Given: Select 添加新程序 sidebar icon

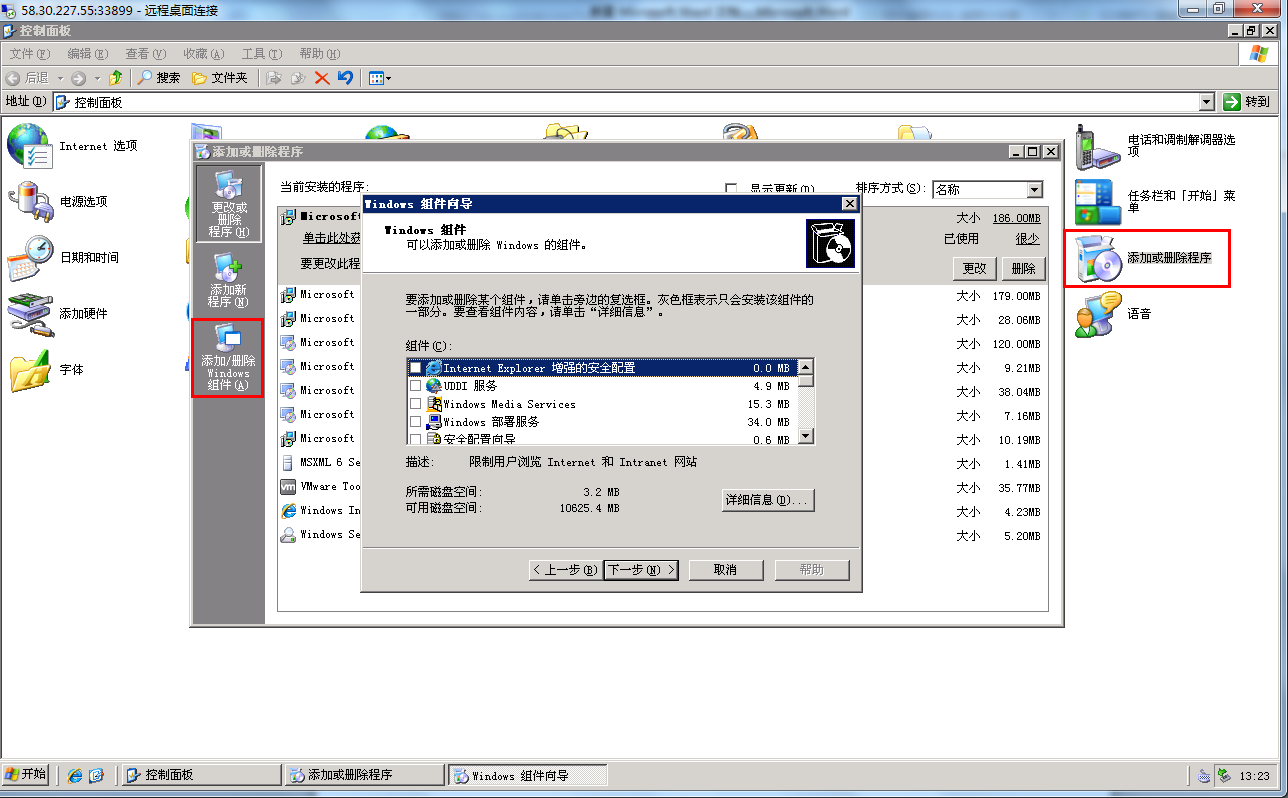Looking at the screenshot, I should 228,280.
